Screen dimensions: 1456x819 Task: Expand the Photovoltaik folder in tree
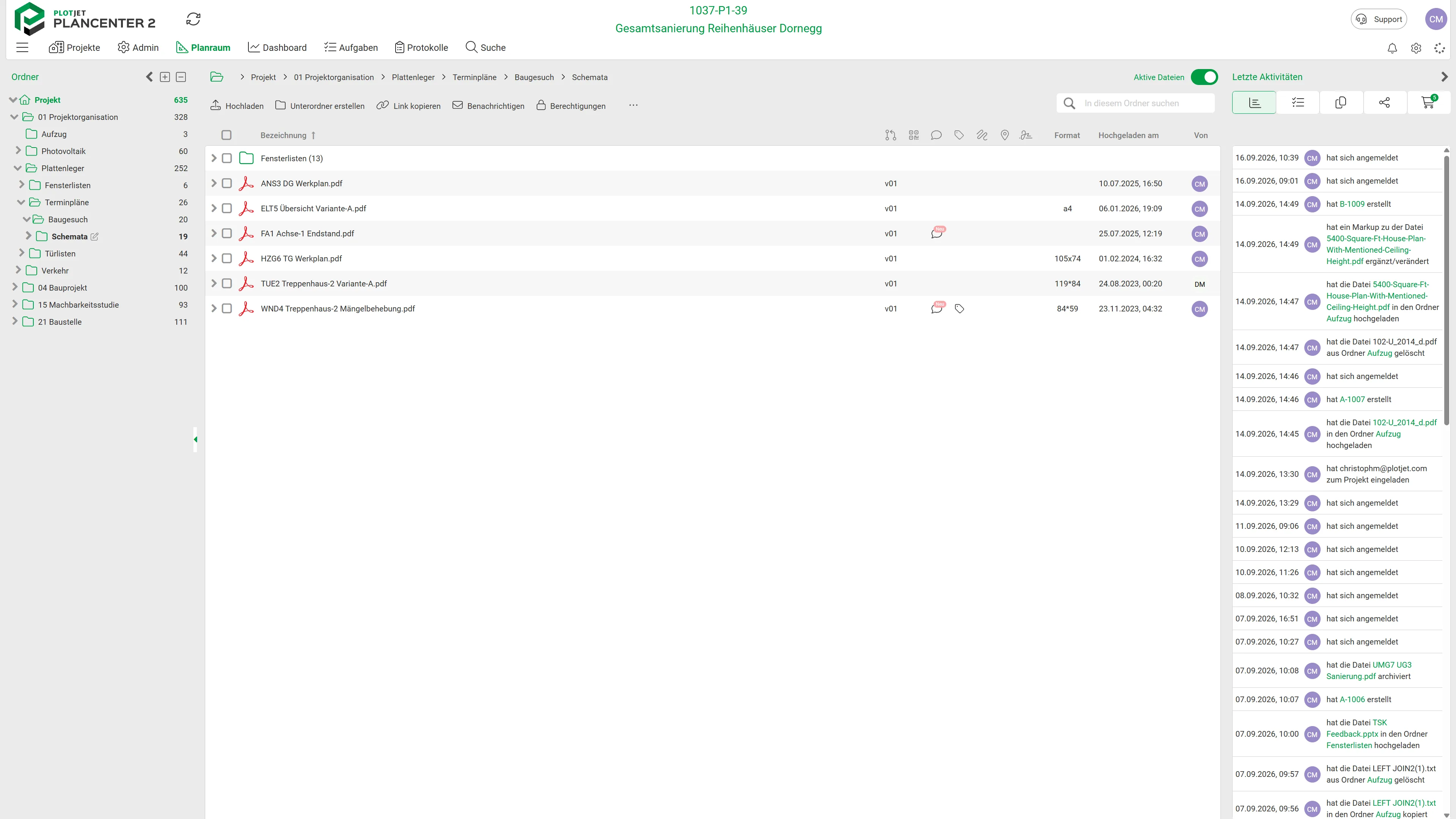18,151
